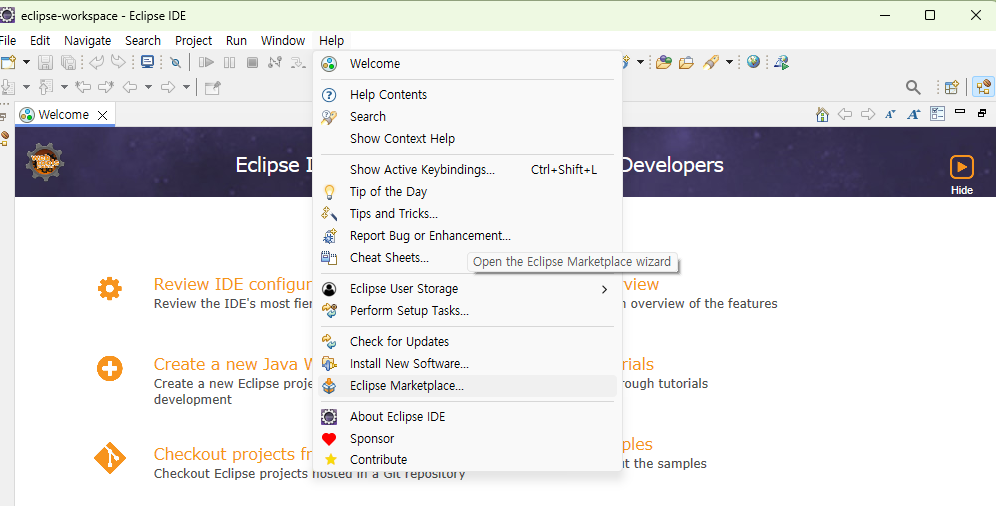The height and width of the screenshot is (506, 996).
Task: Click the Contribute star menu item
Action: (x=467, y=460)
